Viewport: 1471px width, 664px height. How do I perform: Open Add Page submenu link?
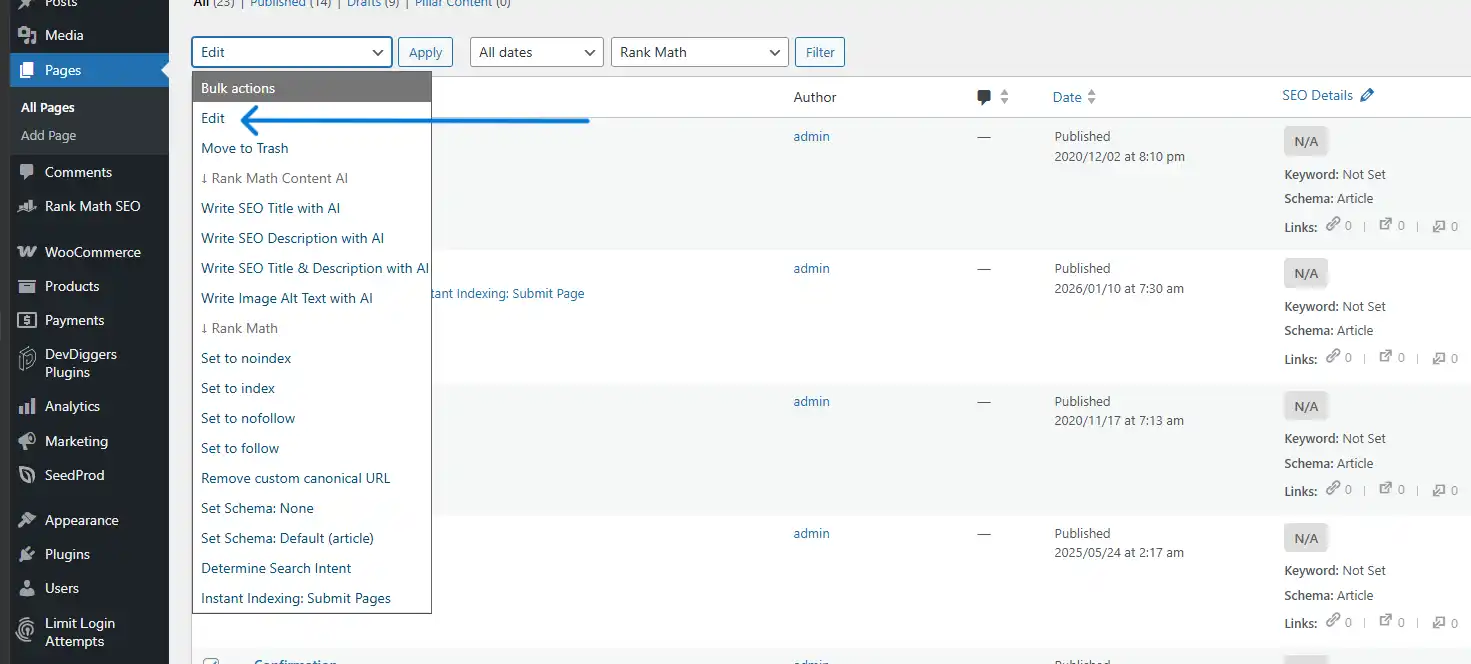(x=49, y=135)
